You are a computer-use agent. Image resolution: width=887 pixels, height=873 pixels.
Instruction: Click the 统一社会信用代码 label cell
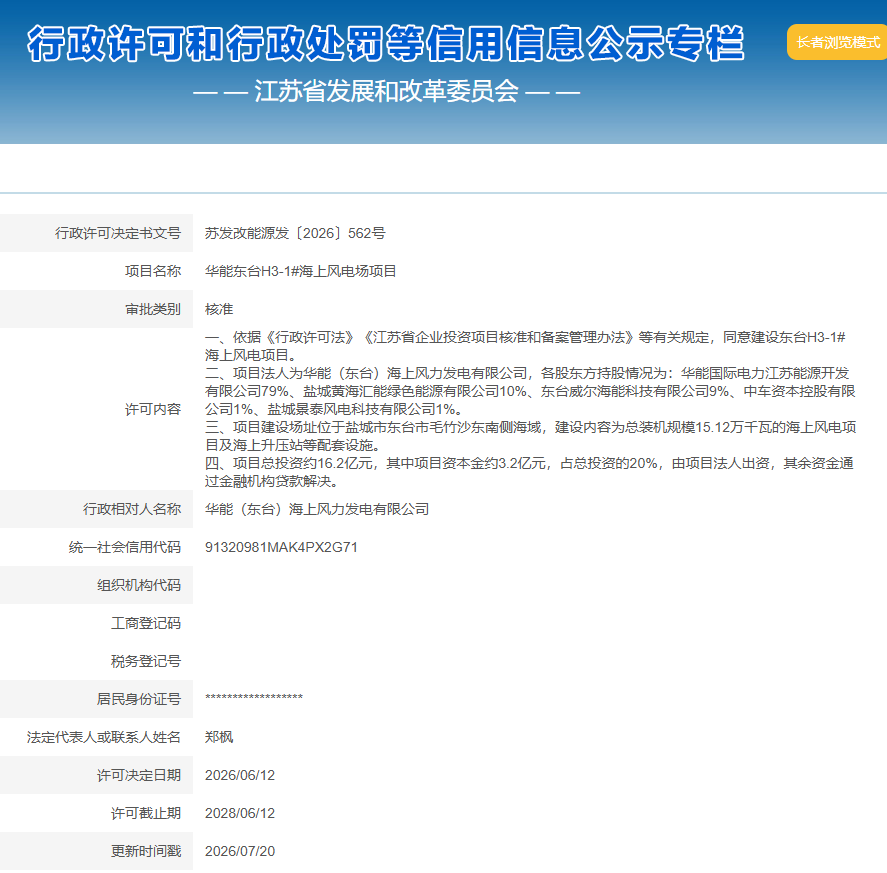click(96, 547)
